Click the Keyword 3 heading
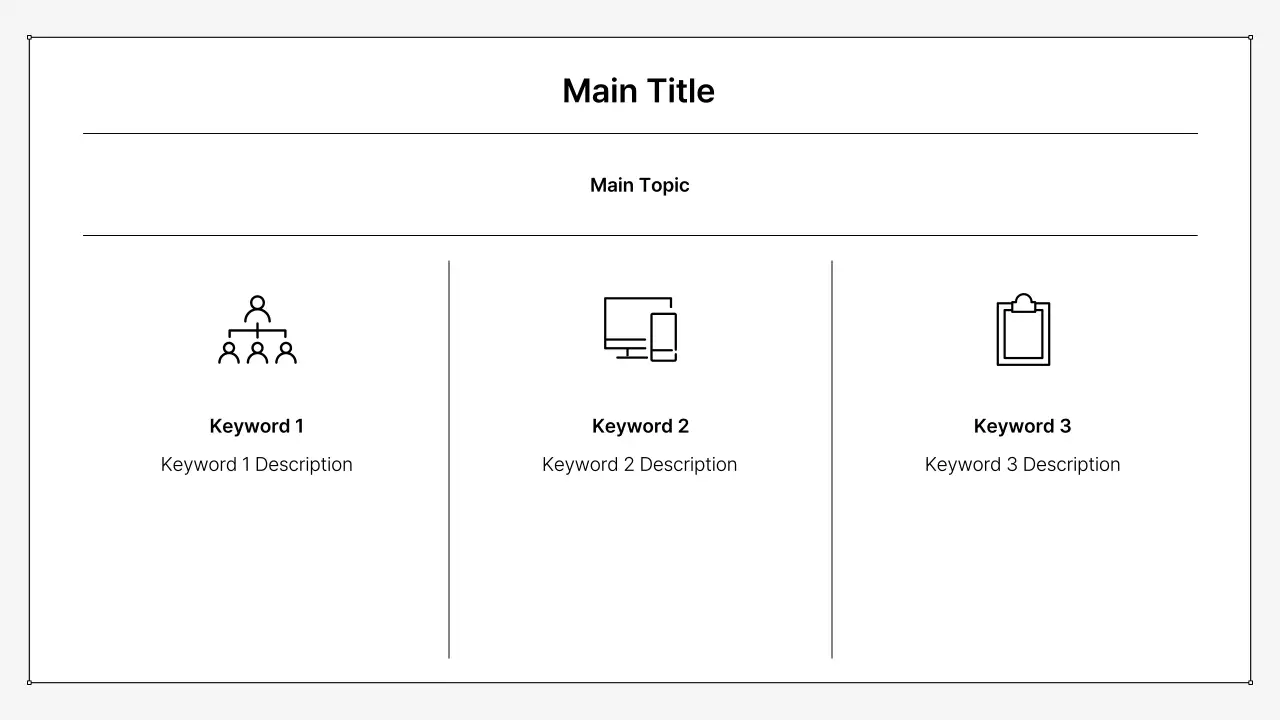The width and height of the screenshot is (1280, 720). pyautogui.click(x=1022, y=426)
